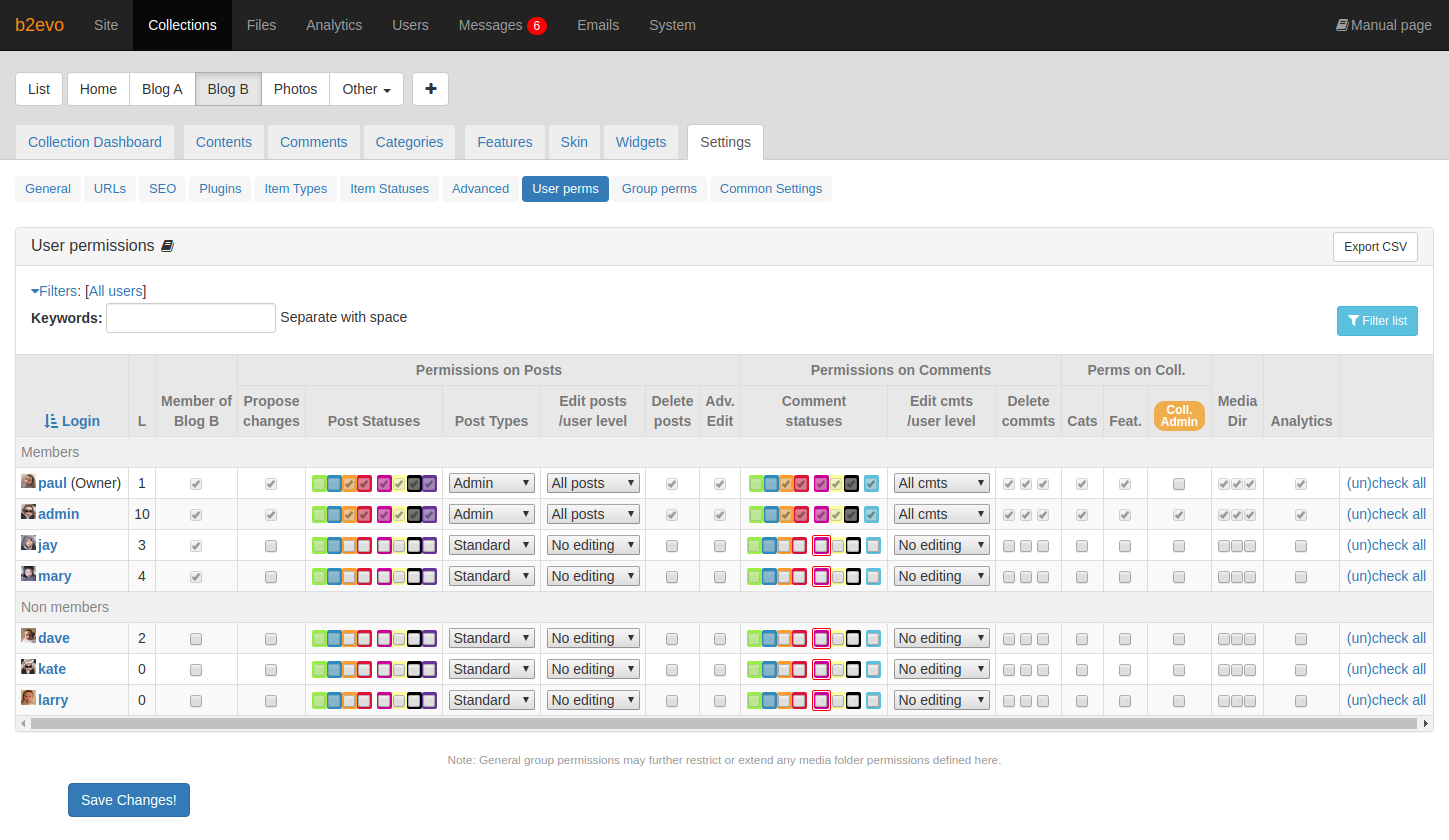Open the Widgets tab
Image resolution: width=1449 pixels, height=840 pixels.
pyautogui.click(x=641, y=142)
